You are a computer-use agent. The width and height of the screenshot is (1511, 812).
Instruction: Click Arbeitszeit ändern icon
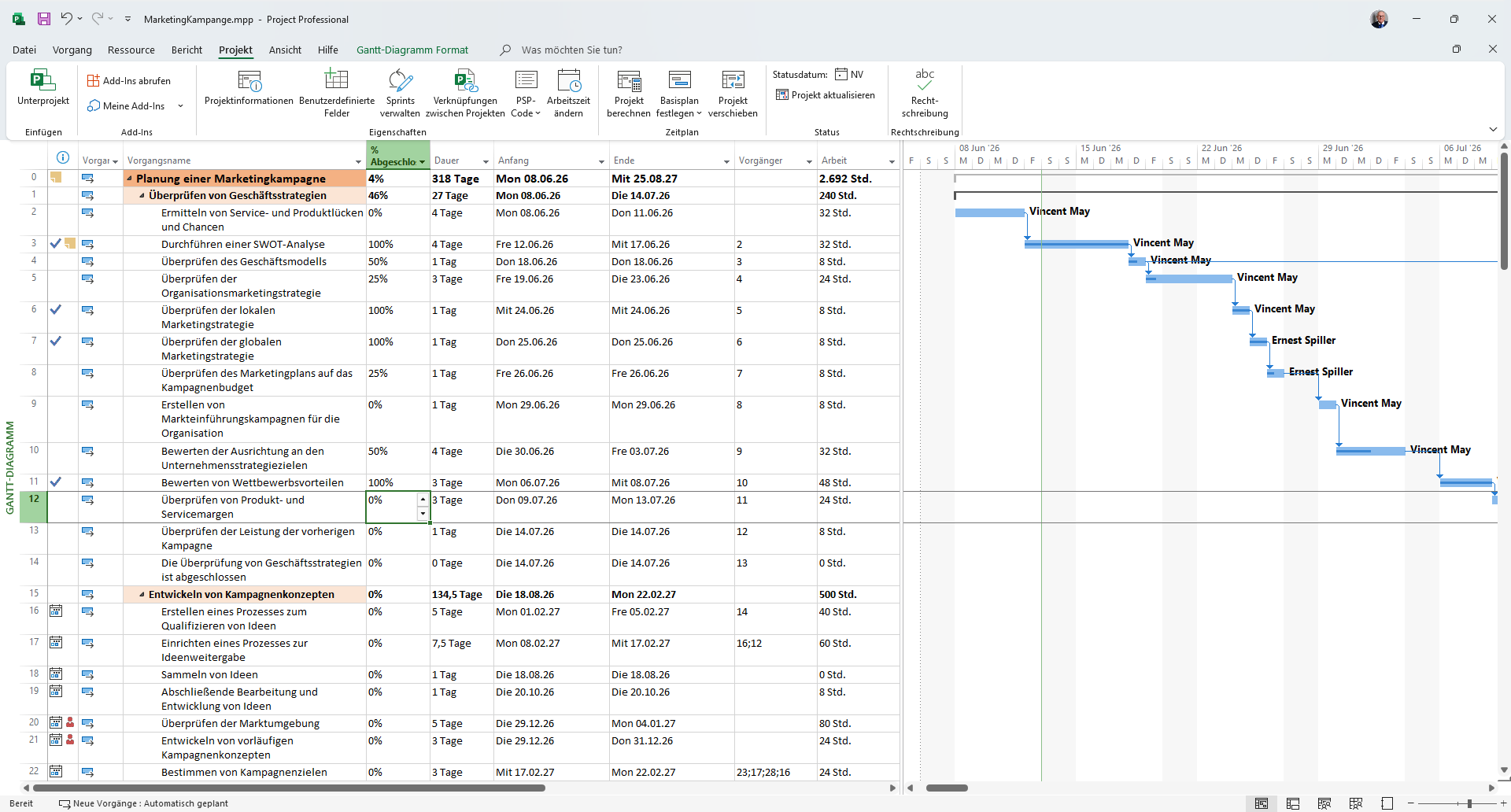tap(568, 80)
